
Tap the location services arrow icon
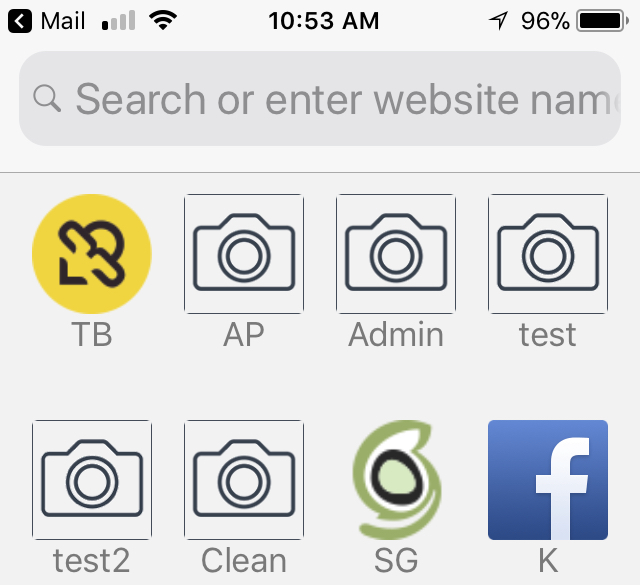(x=497, y=20)
